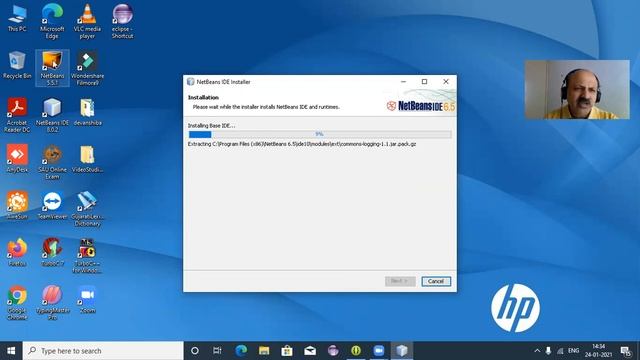Open This PC desktop icon

(17, 18)
